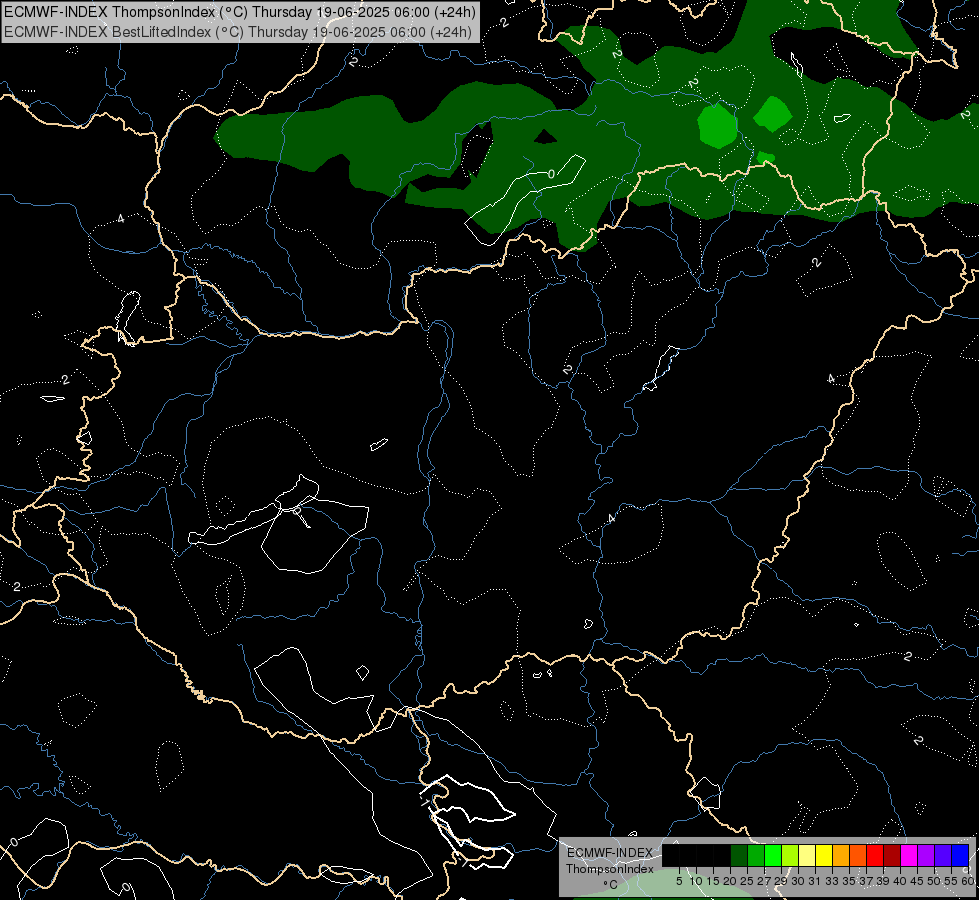Click the orange 33-35 legend swatch

(841, 856)
